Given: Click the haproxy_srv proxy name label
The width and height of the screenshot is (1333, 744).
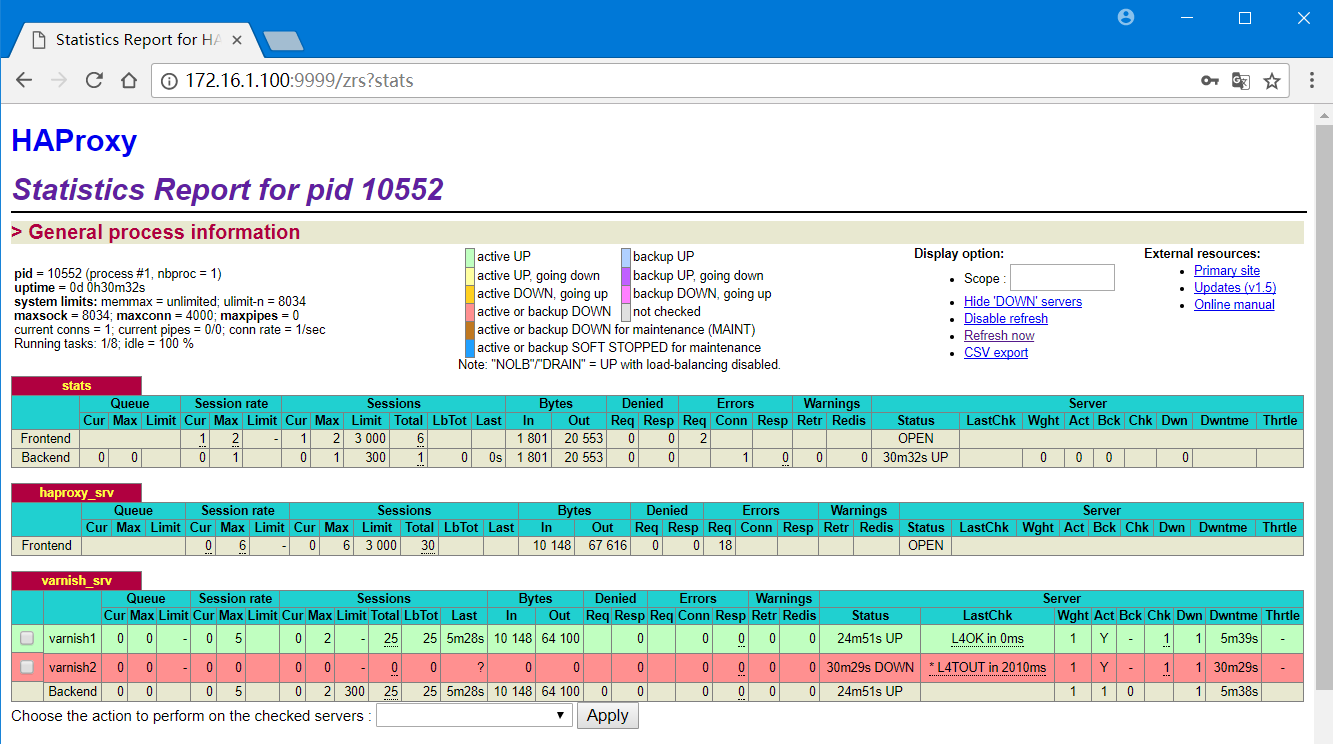Looking at the screenshot, I should (76, 492).
